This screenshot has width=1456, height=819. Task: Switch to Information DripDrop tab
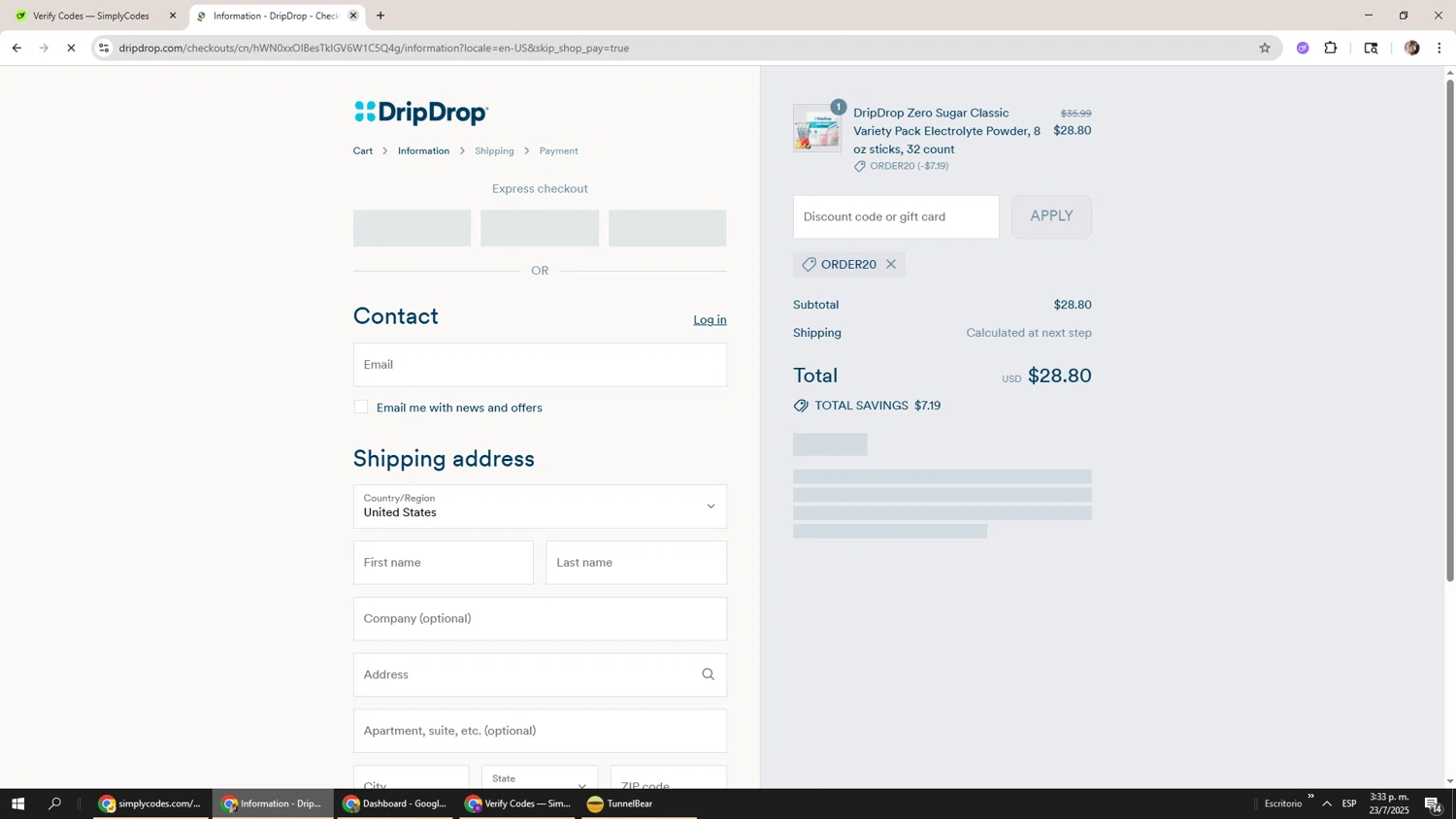pyautogui.click(x=276, y=16)
